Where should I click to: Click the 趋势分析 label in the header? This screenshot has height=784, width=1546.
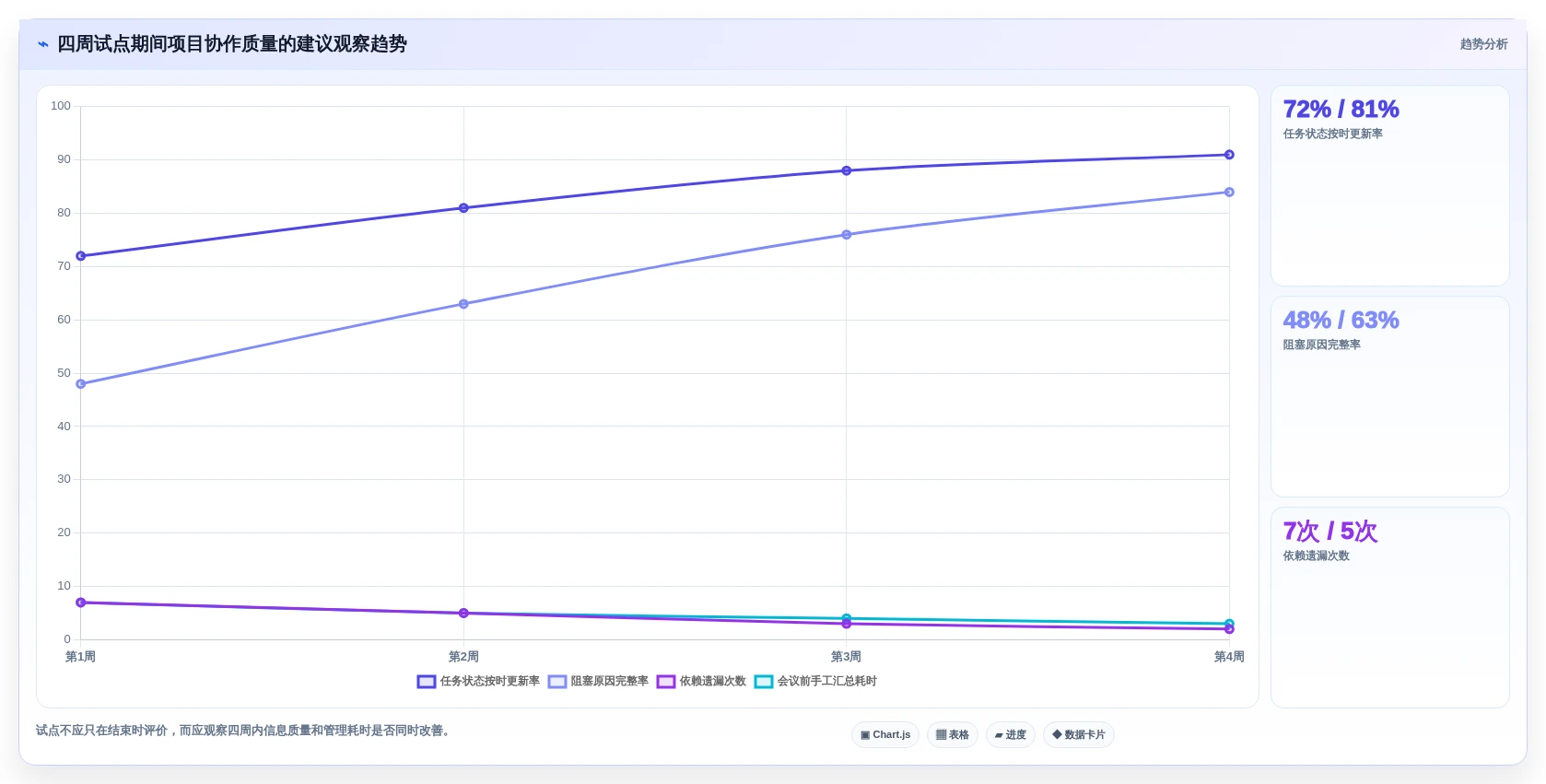point(1483,44)
